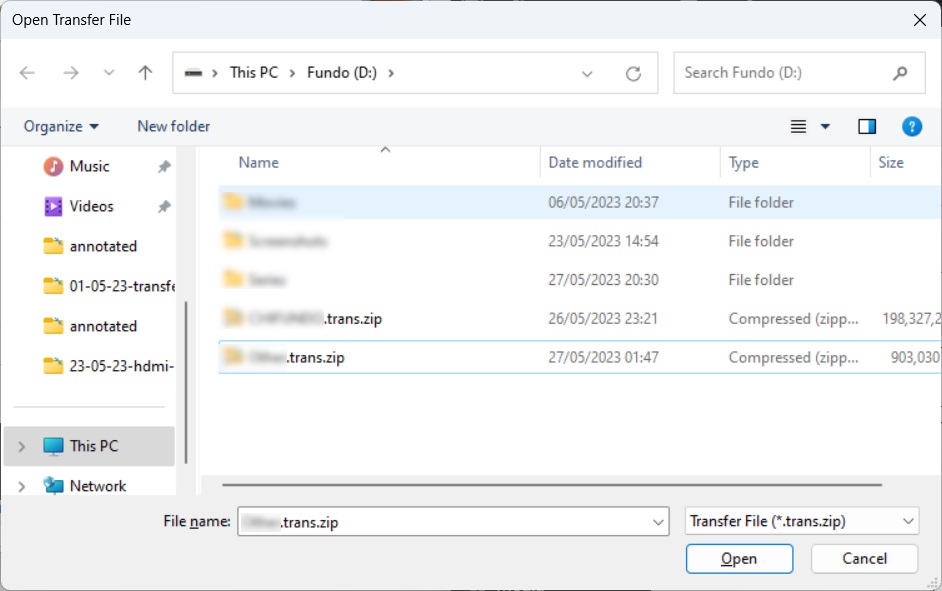Open the Organize menu
Screen dimensions: 942x591
[60, 126]
